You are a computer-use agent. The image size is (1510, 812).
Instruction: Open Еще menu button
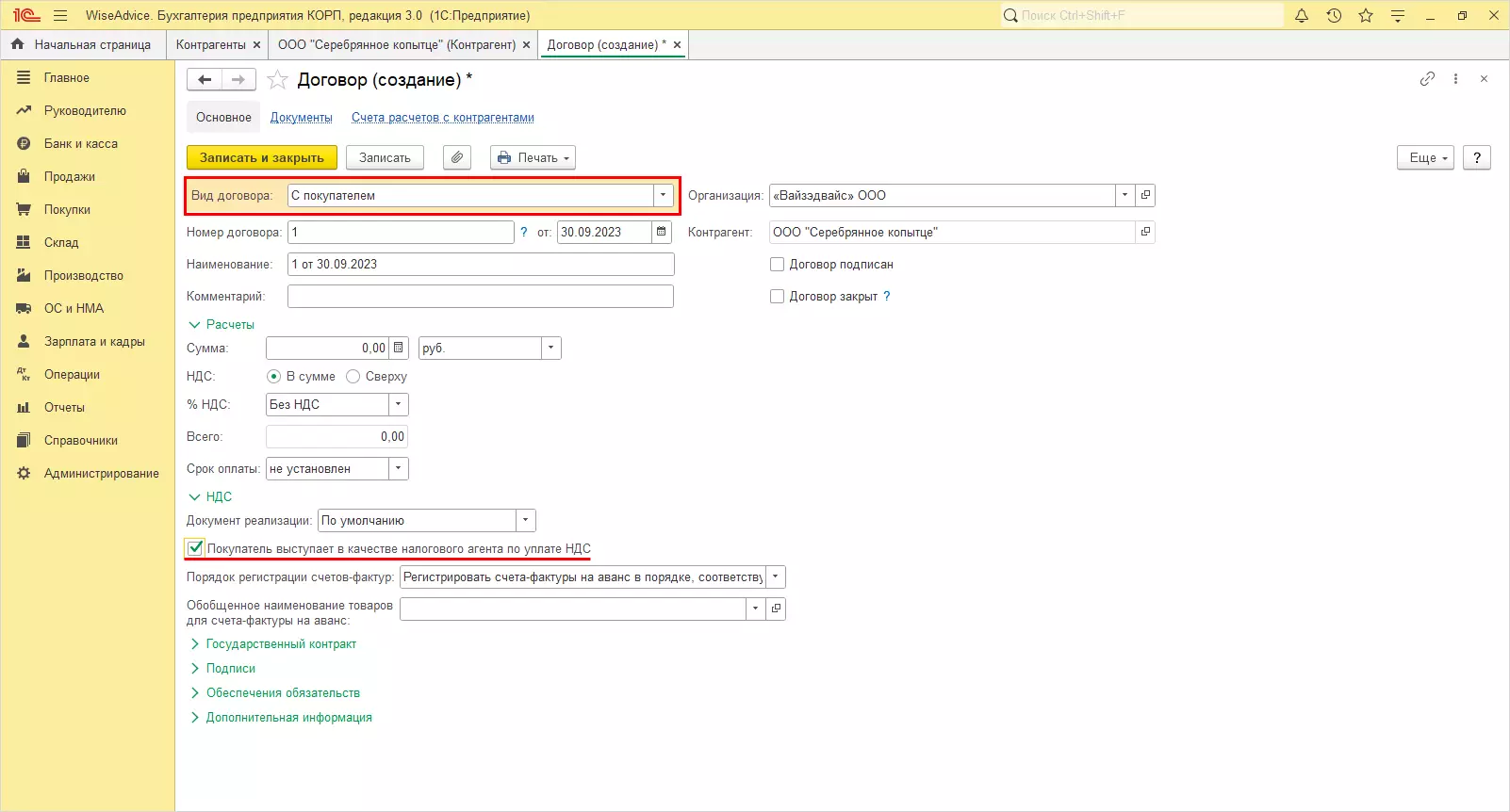(x=1426, y=157)
